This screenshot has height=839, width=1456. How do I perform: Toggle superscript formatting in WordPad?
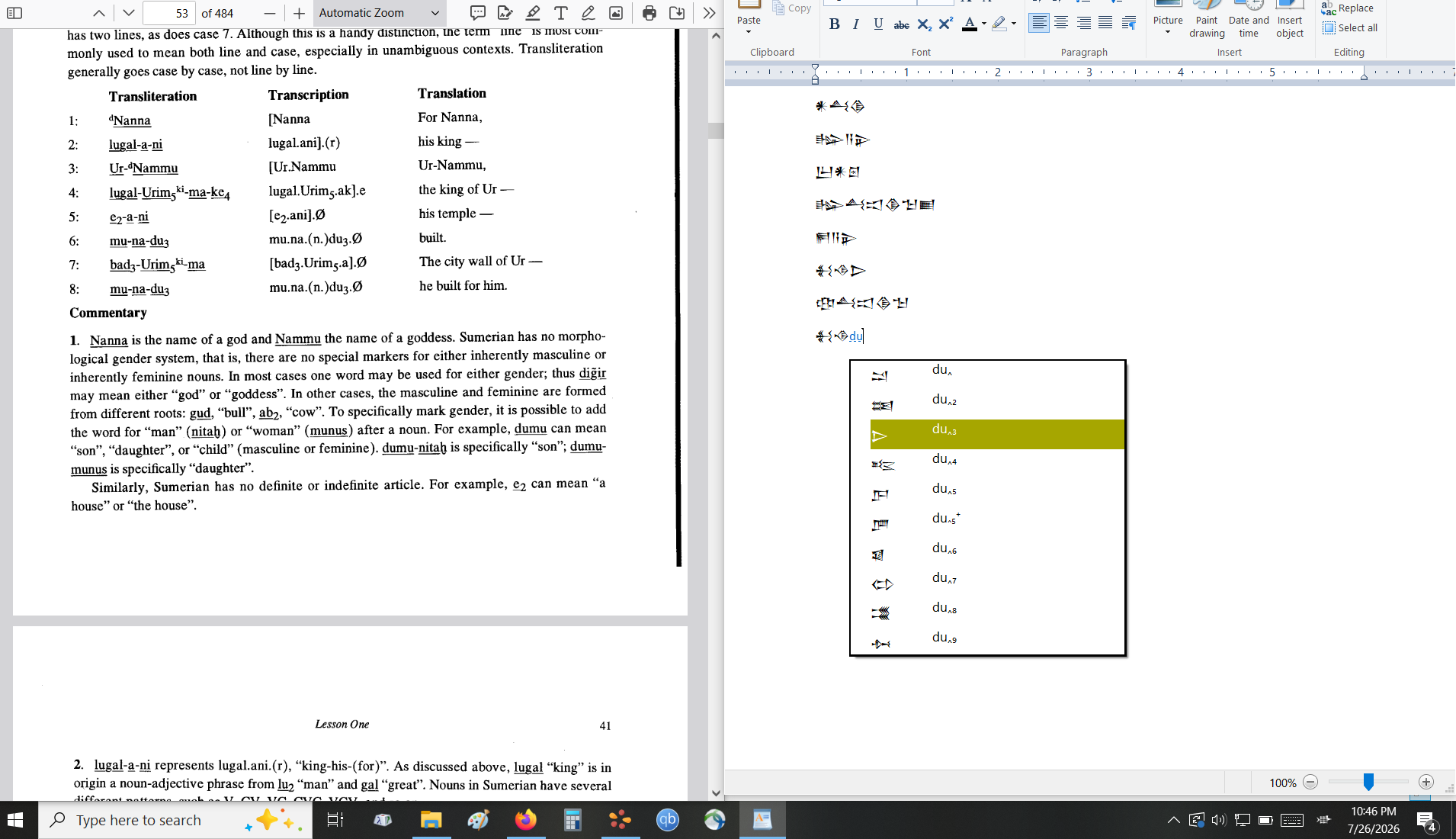(946, 24)
